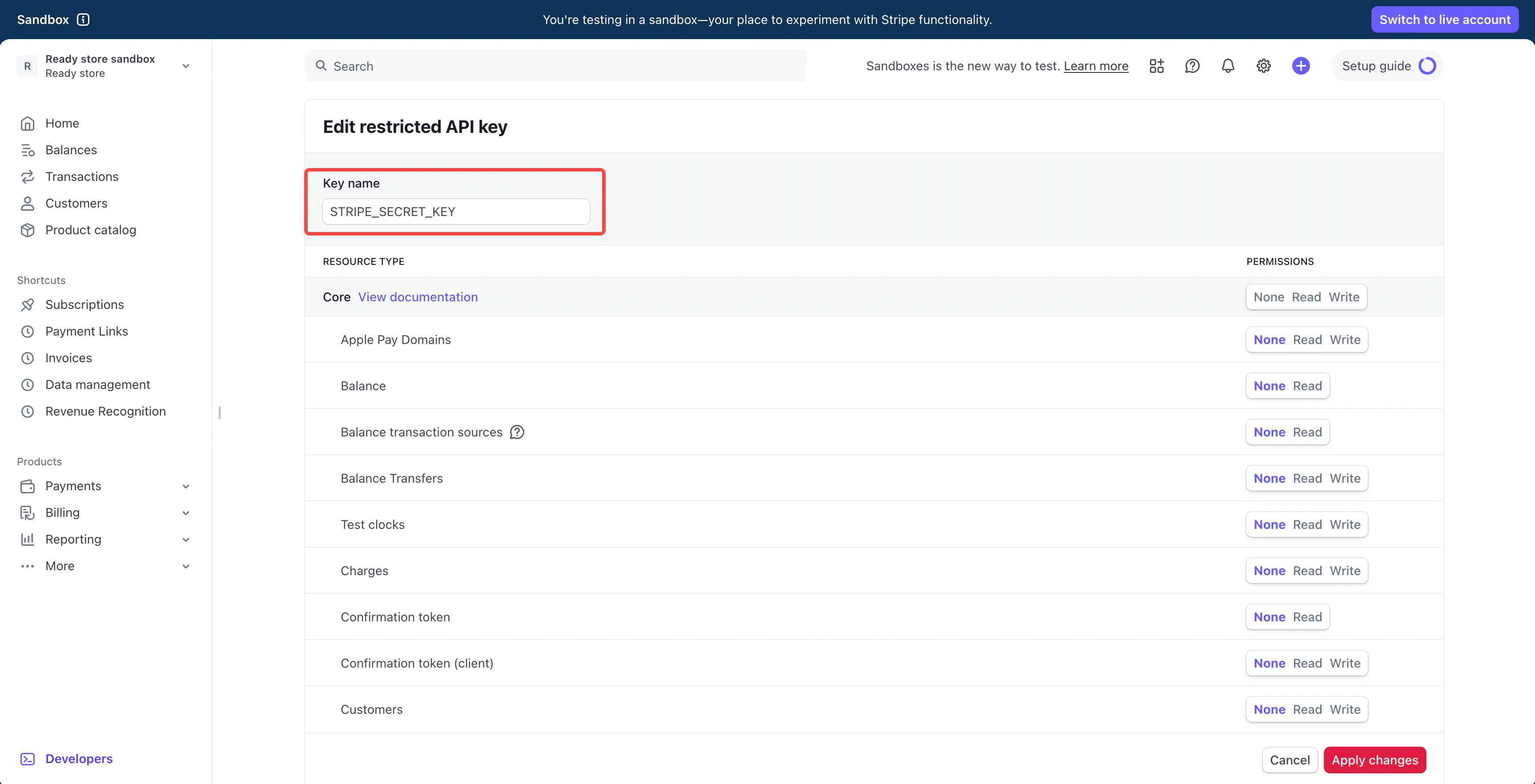1535x784 pixels.
Task: Open Developers in the sidebar
Action: pos(79,758)
